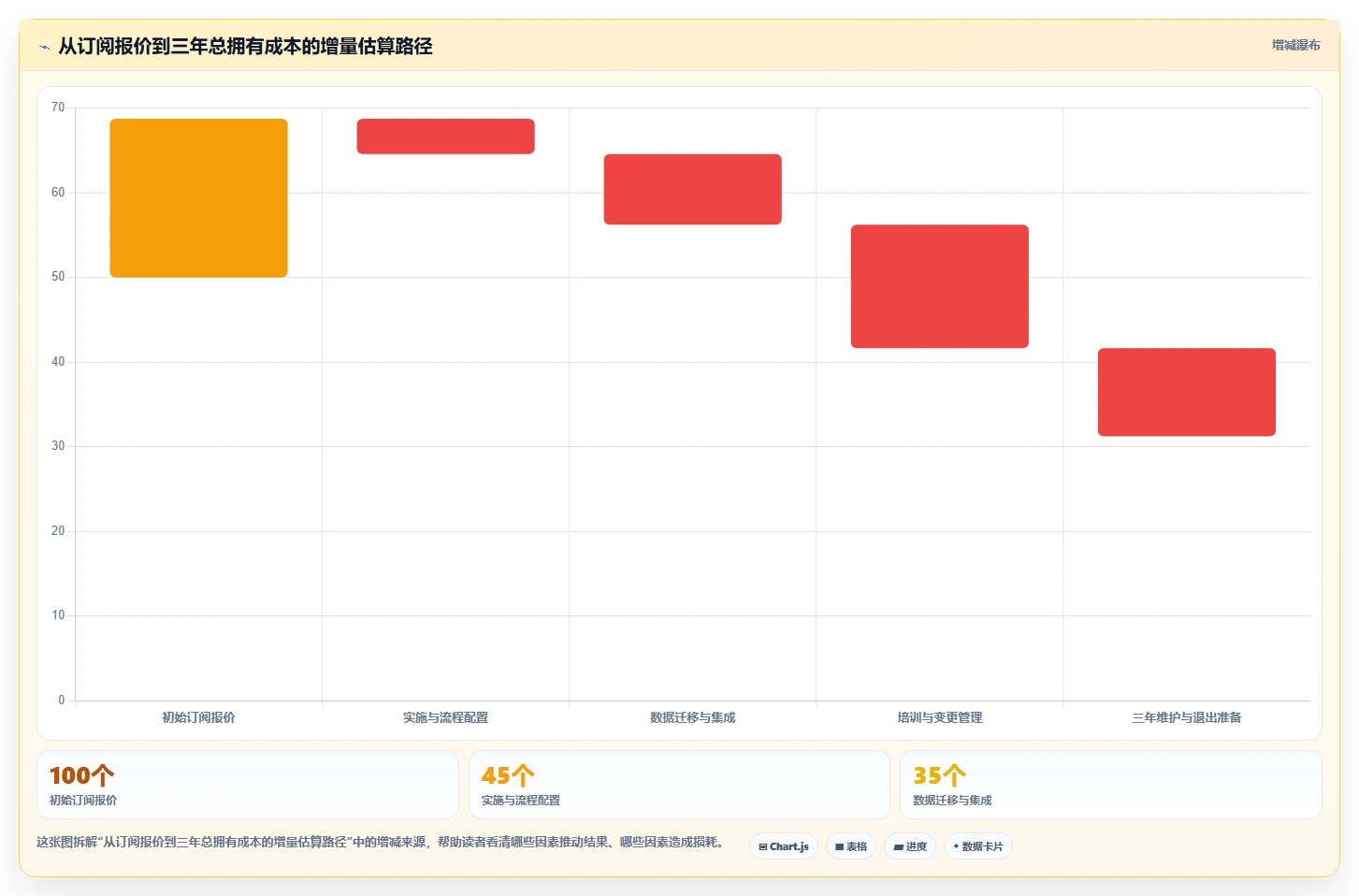Click the 三年维护与退出准备 x-axis label
Image resolution: width=1359 pixels, height=896 pixels.
(1186, 717)
